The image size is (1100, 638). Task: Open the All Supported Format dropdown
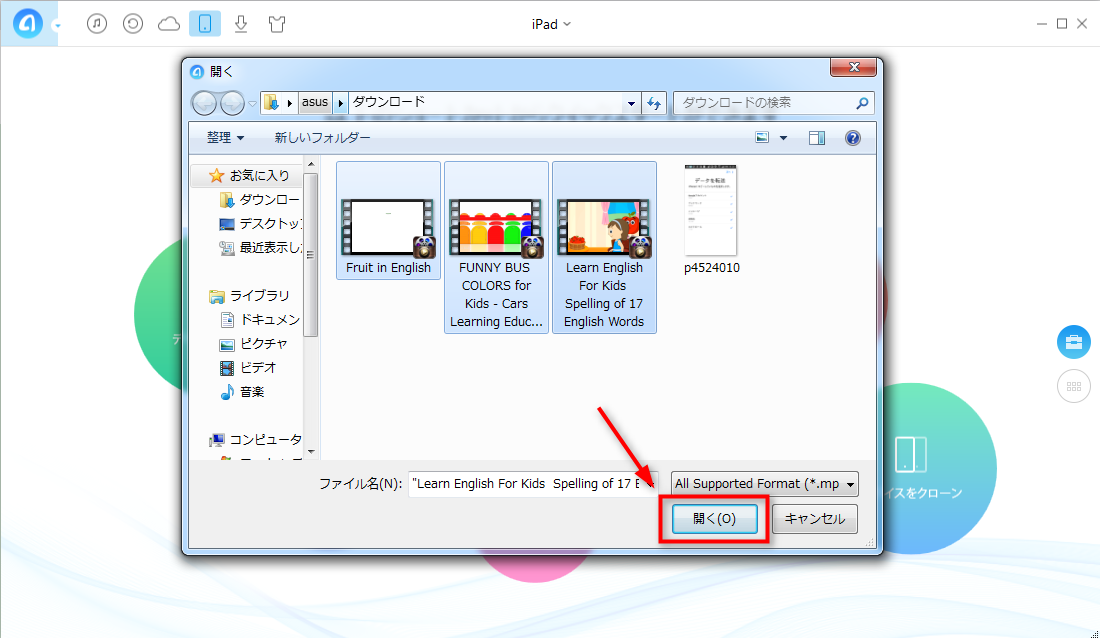765,484
